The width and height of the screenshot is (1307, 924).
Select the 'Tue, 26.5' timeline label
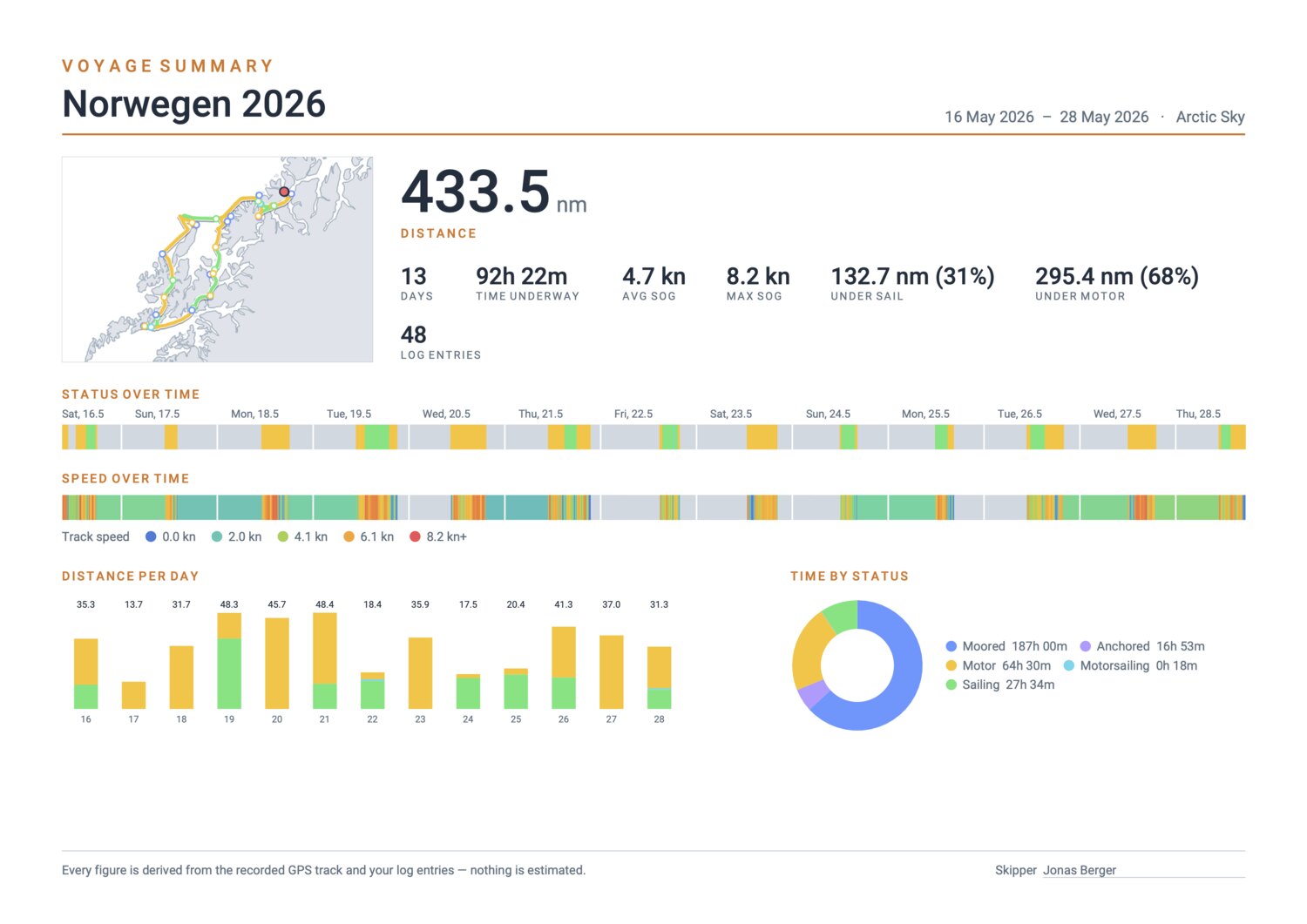1019,414
